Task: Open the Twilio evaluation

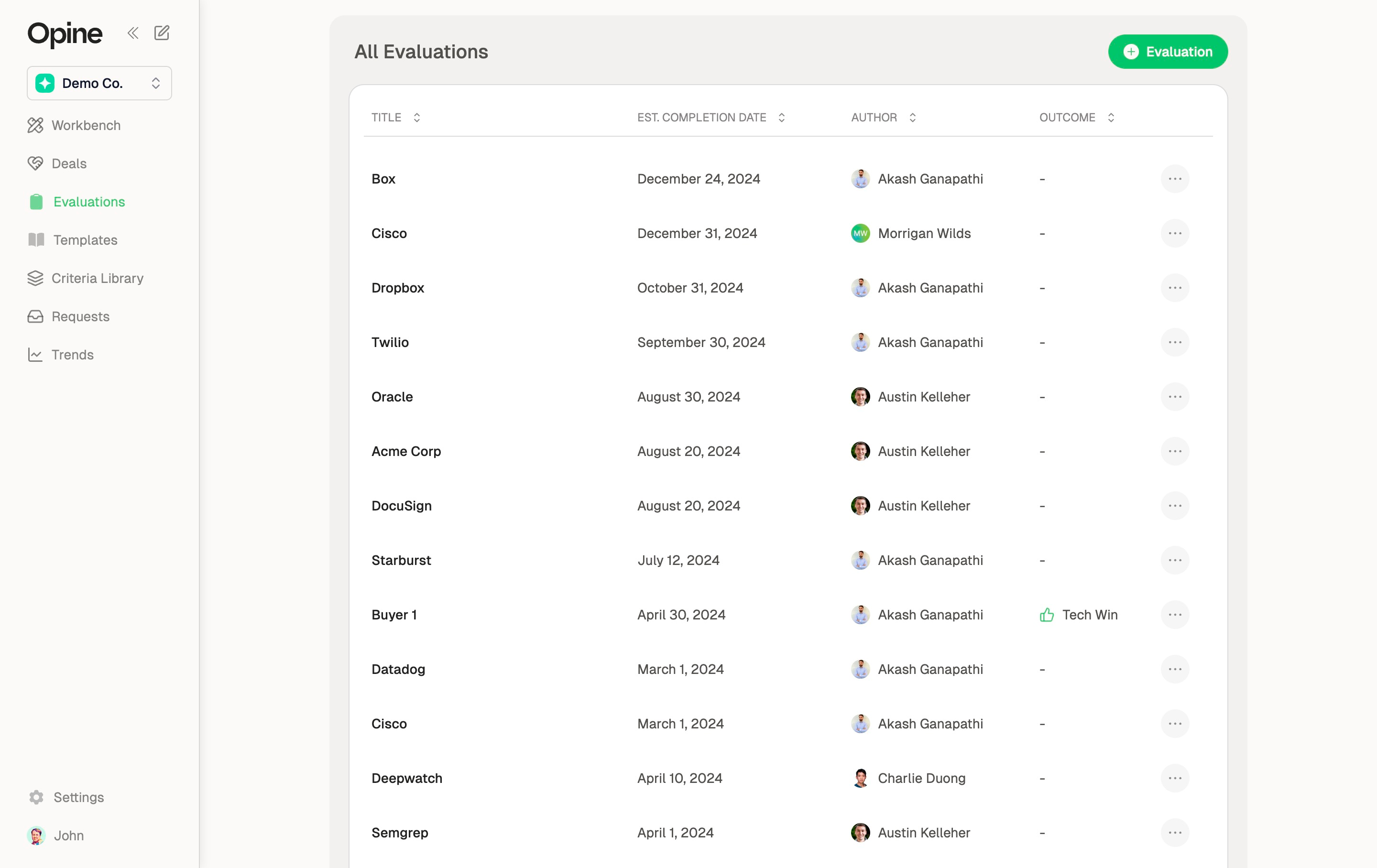Action: tap(390, 343)
